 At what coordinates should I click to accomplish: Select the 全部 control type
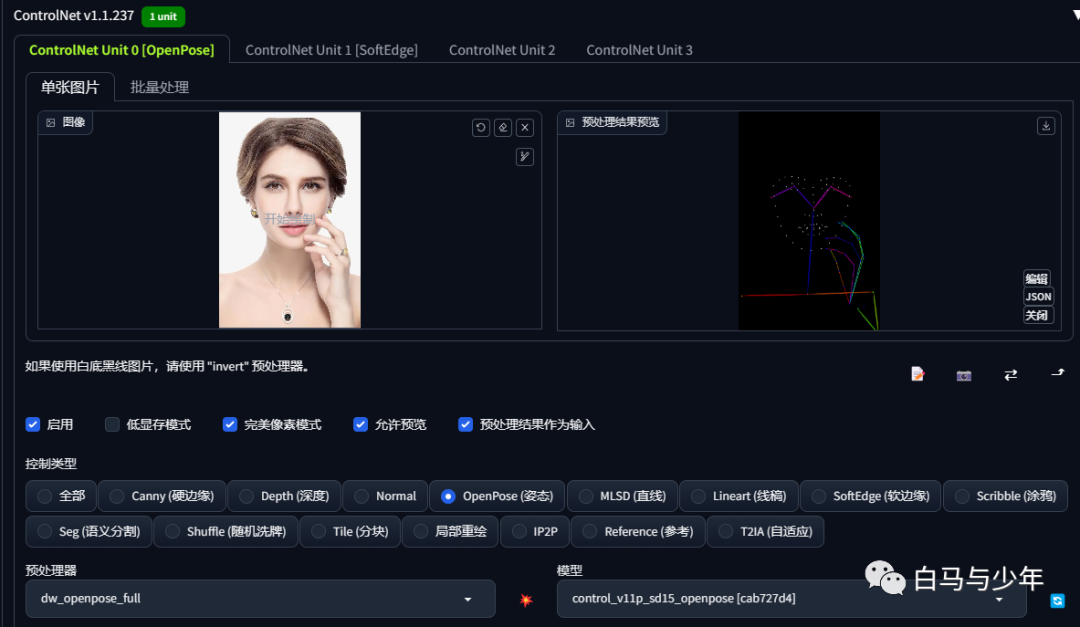61,496
